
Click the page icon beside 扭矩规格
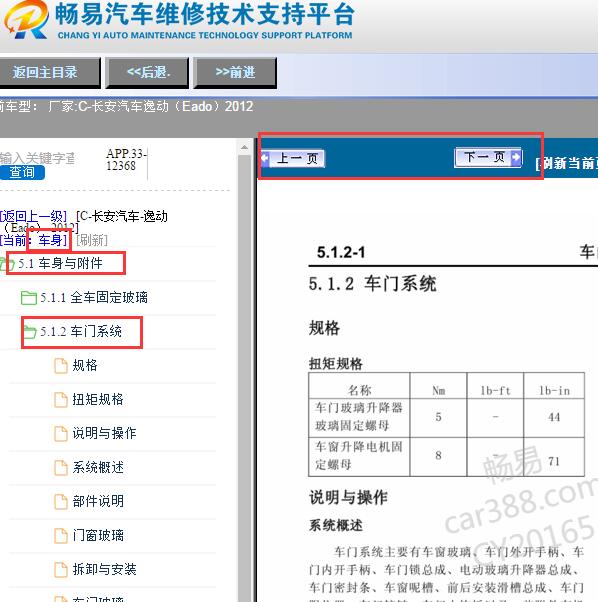click(x=61, y=400)
